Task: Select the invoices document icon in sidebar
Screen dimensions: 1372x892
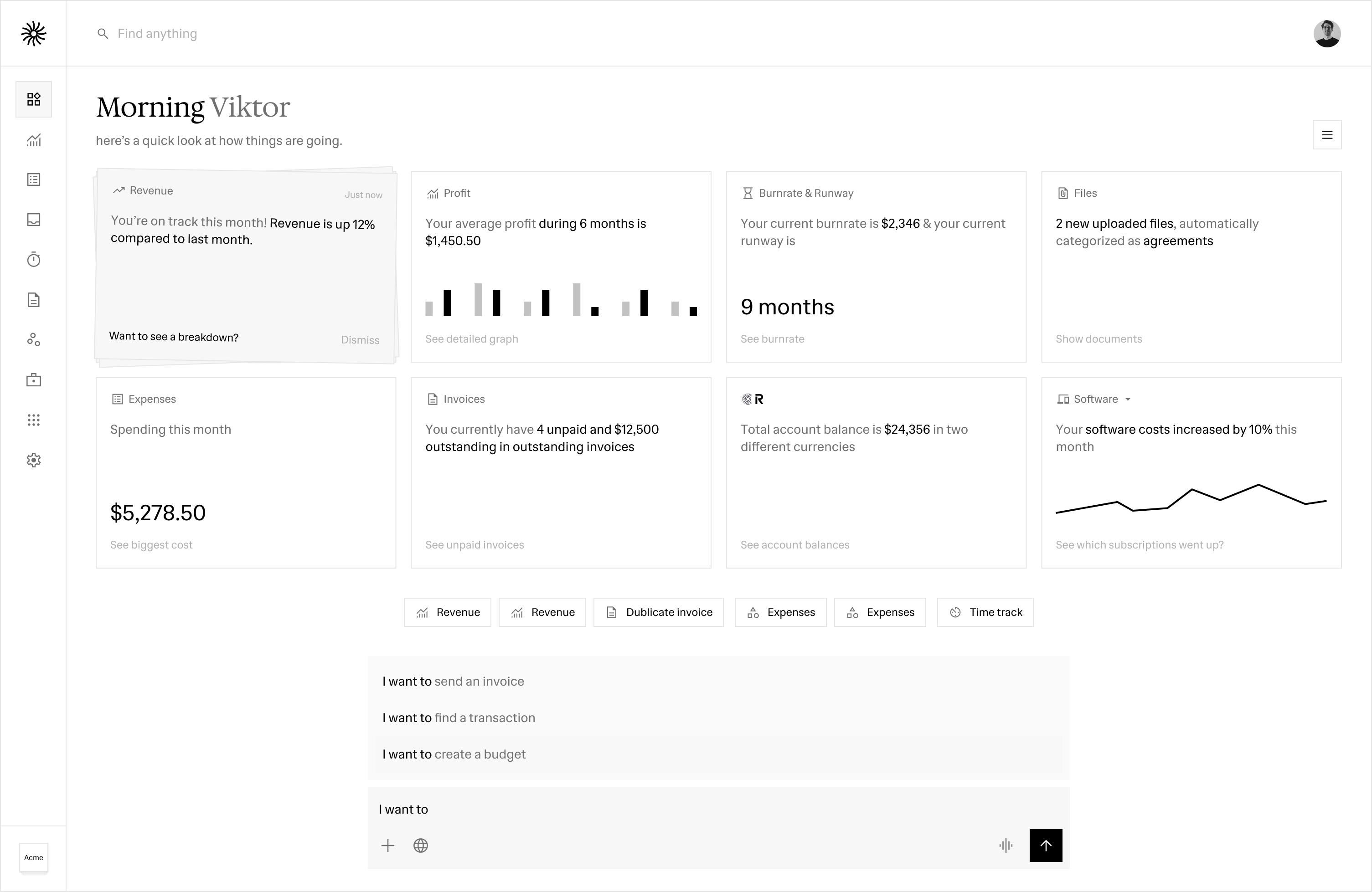Action: pos(33,299)
